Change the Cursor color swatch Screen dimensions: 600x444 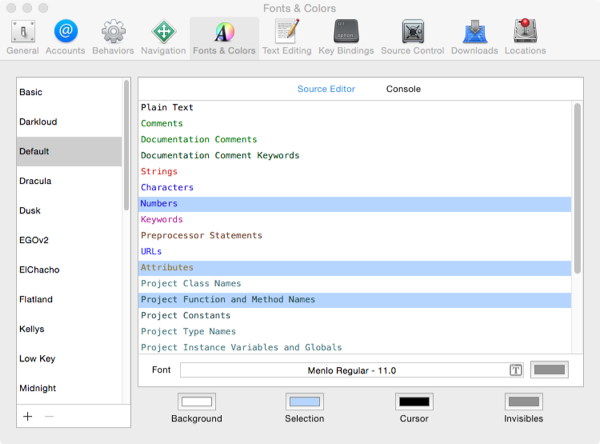(414, 402)
